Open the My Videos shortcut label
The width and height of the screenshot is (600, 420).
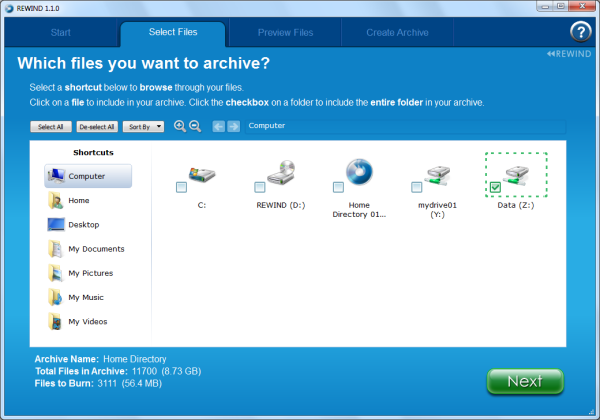(88, 322)
